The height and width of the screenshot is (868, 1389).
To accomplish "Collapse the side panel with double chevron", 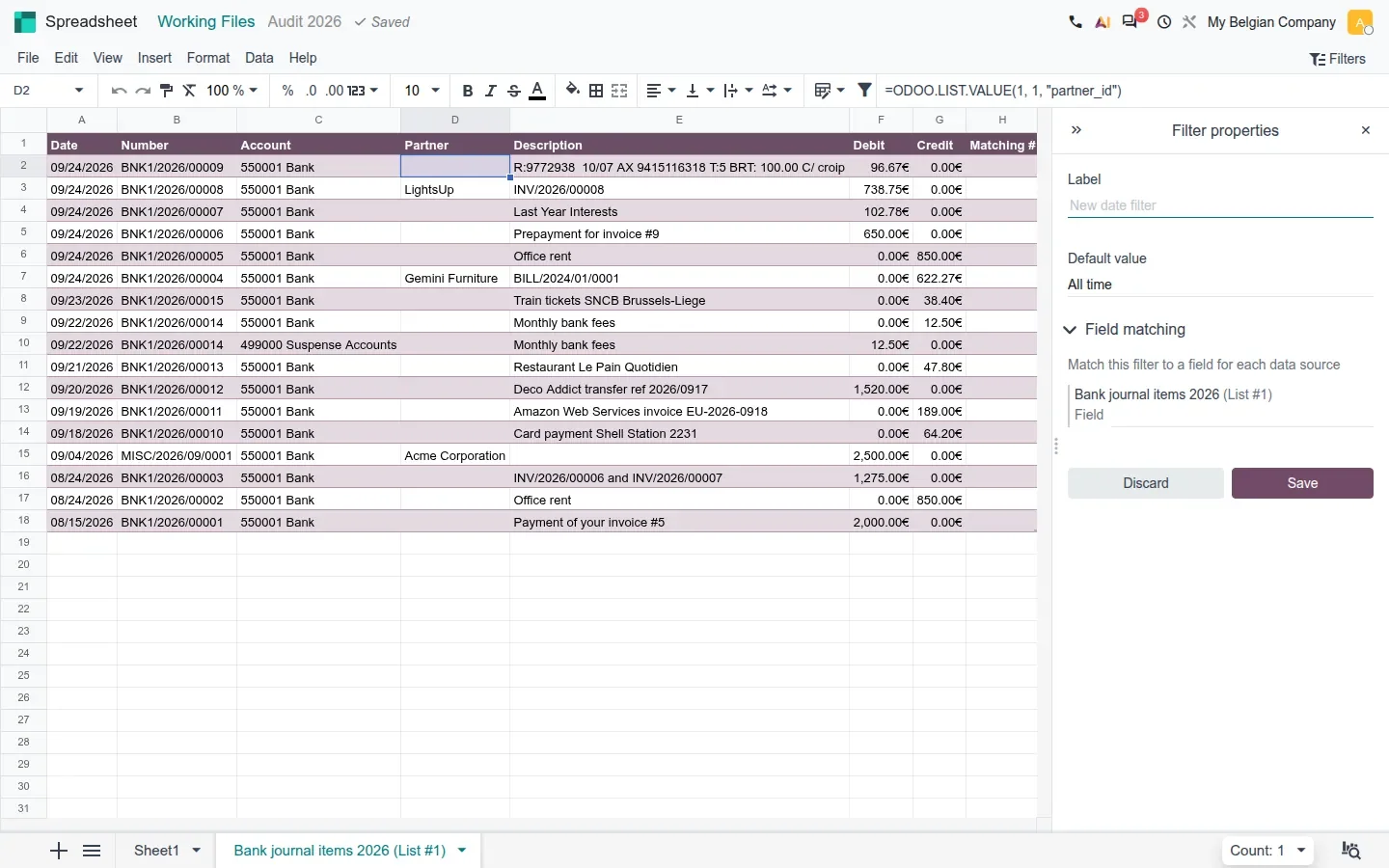I will tap(1076, 130).
